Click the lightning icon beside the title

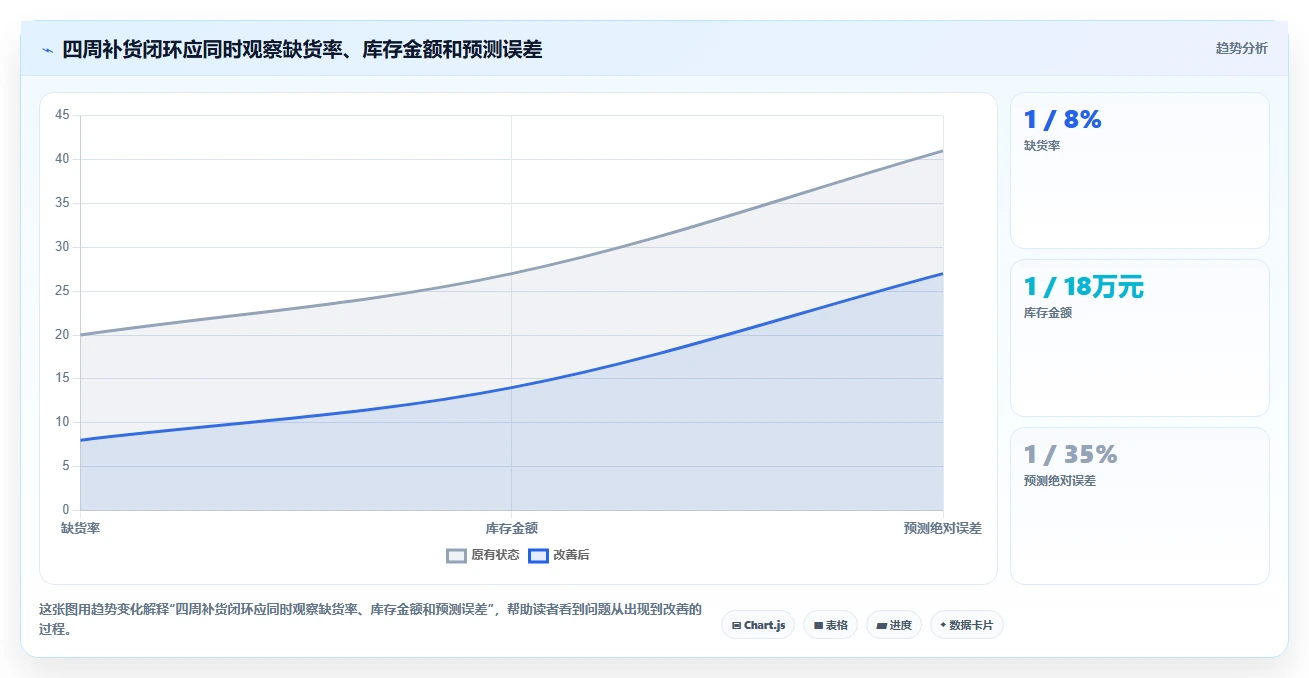47,49
